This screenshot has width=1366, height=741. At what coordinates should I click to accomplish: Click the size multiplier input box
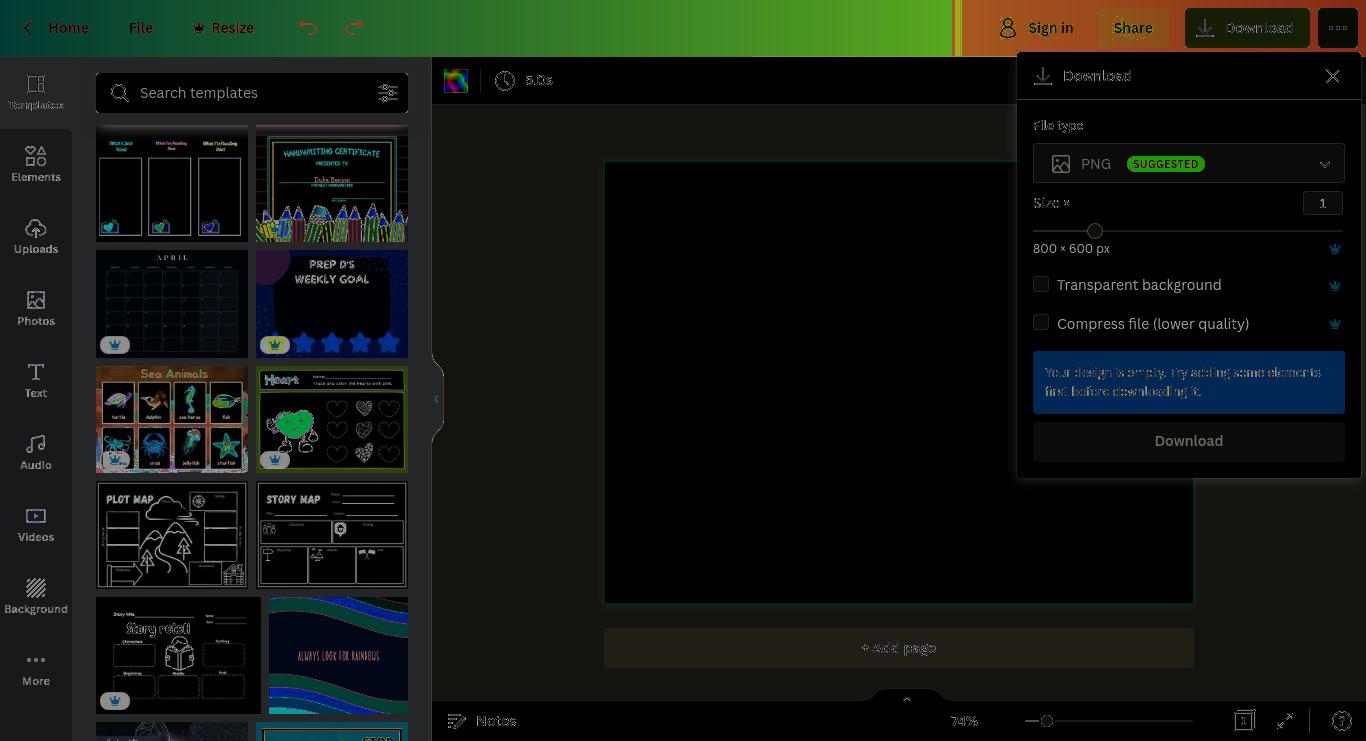coord(1323,203)
